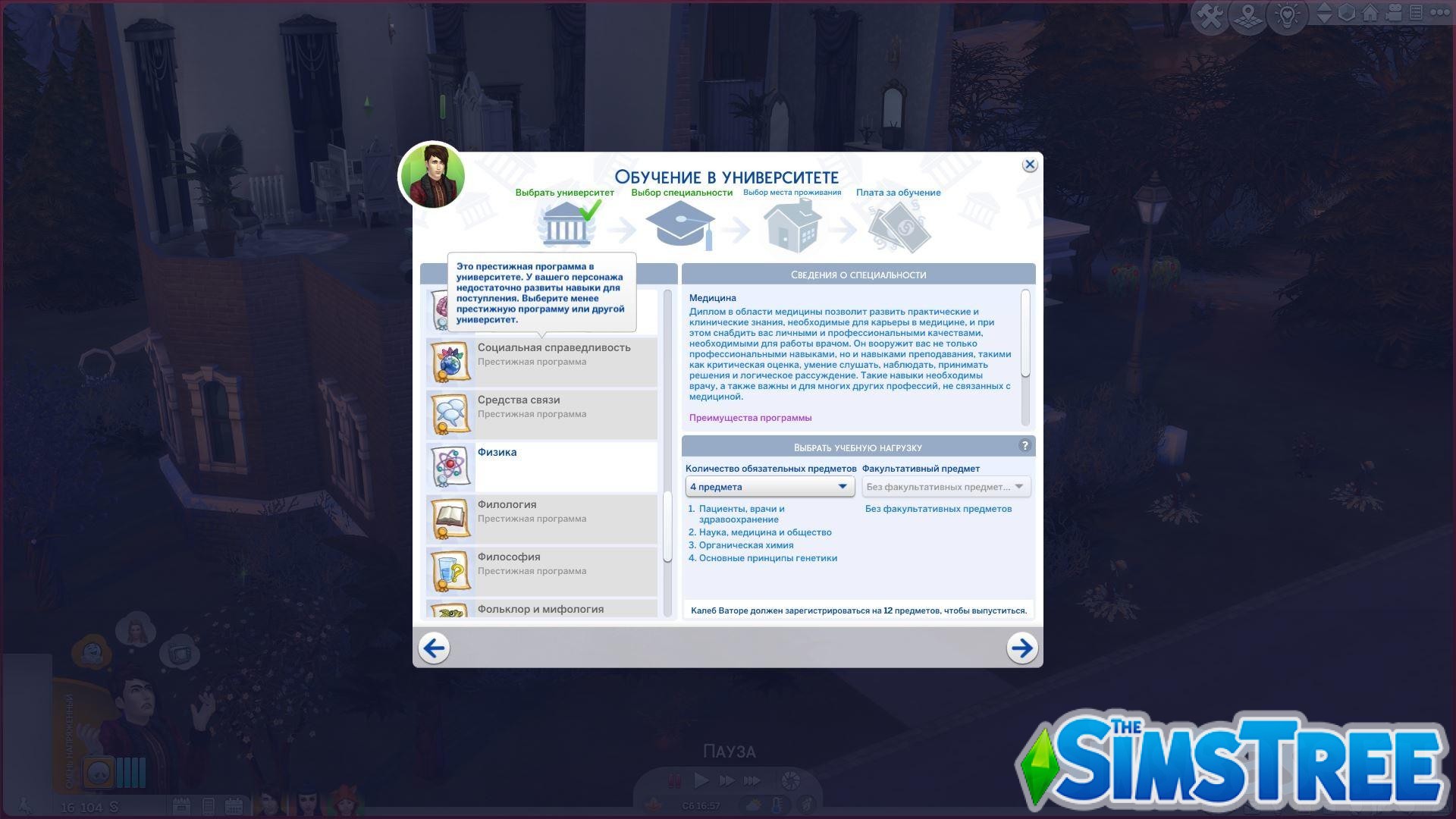Resume game at normal play speed

tap(701, 780)
